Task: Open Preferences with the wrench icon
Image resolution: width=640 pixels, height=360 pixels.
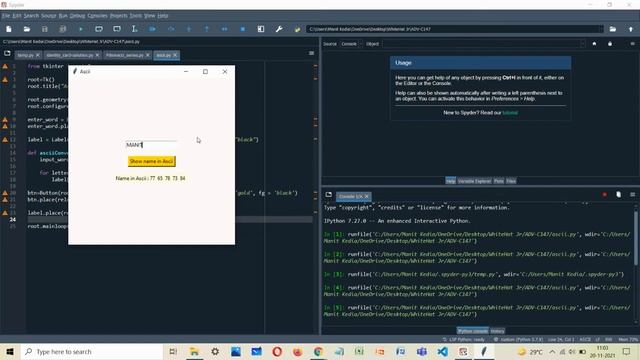Action: pos(279,29)
